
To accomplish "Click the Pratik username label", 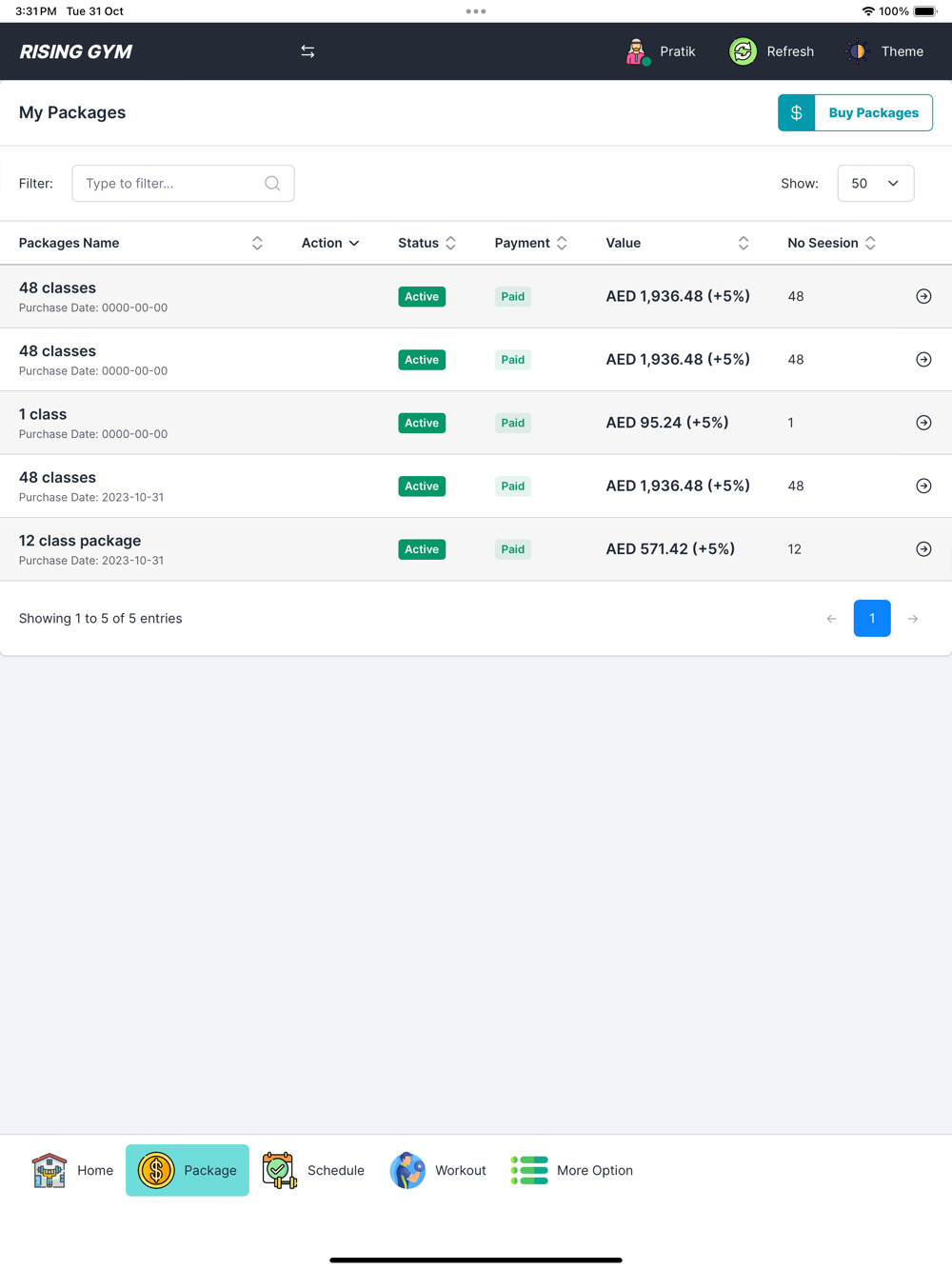I will point(678,51).
